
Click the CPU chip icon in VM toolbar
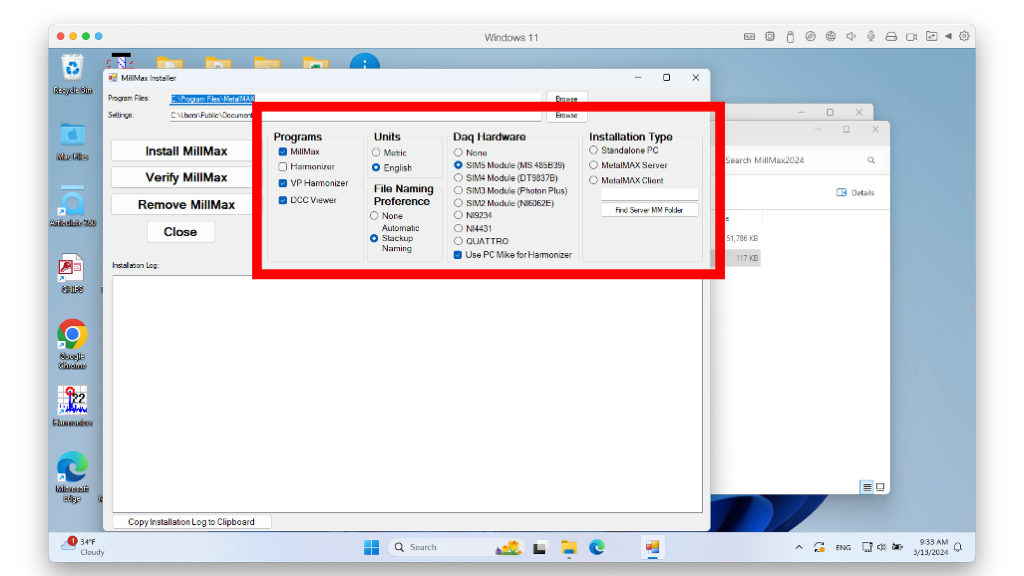tap(769, 37)
